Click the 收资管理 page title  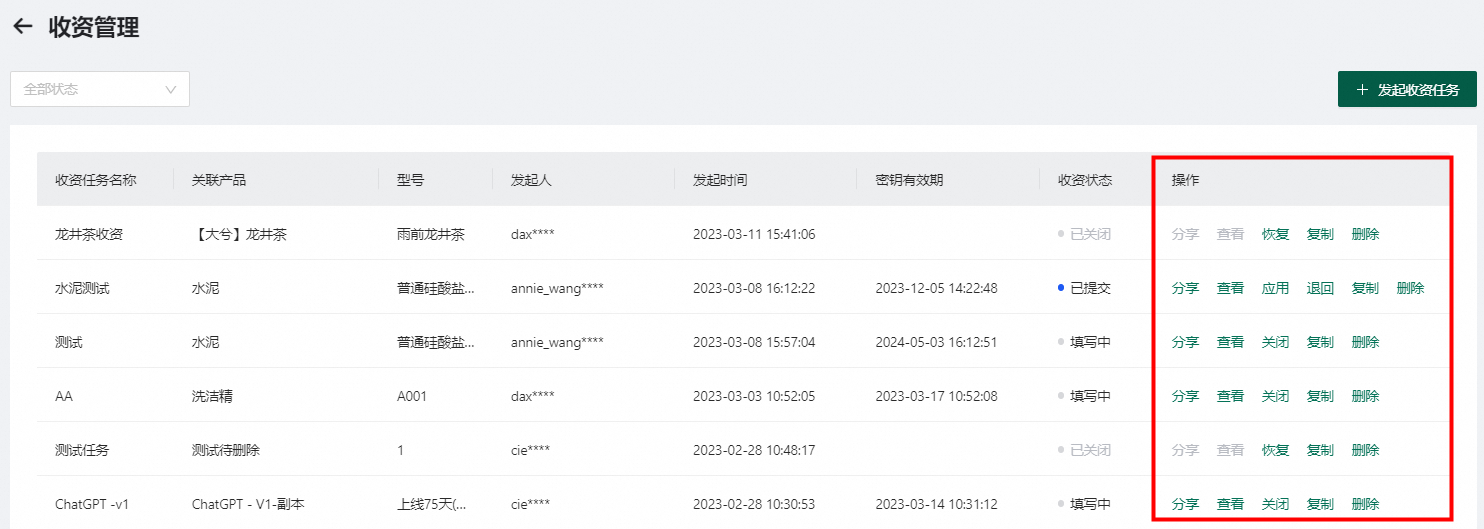[x=94, y=27]
